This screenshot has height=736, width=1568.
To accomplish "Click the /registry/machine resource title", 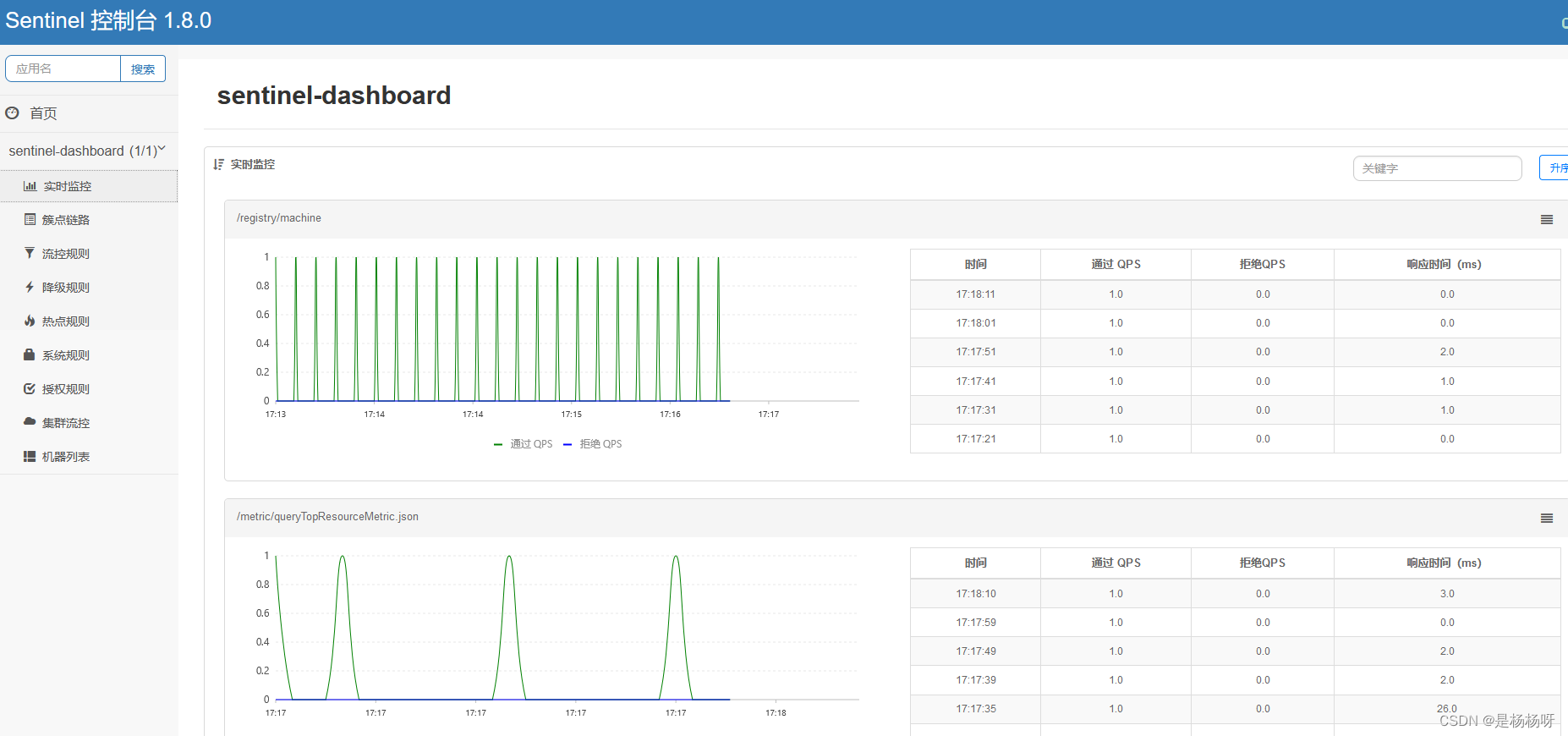I will point(279,218).
